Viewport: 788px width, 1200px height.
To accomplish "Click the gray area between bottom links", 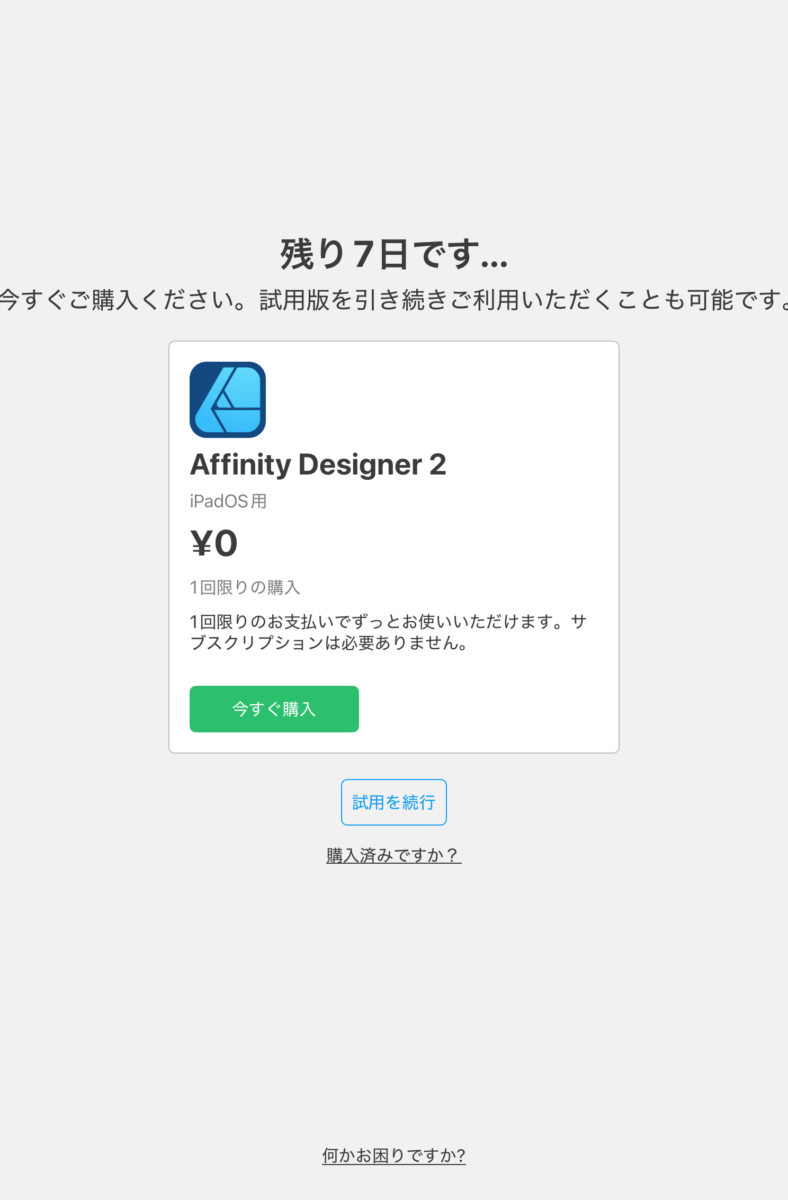I will pyautogui.click(x=393, y=1000).
